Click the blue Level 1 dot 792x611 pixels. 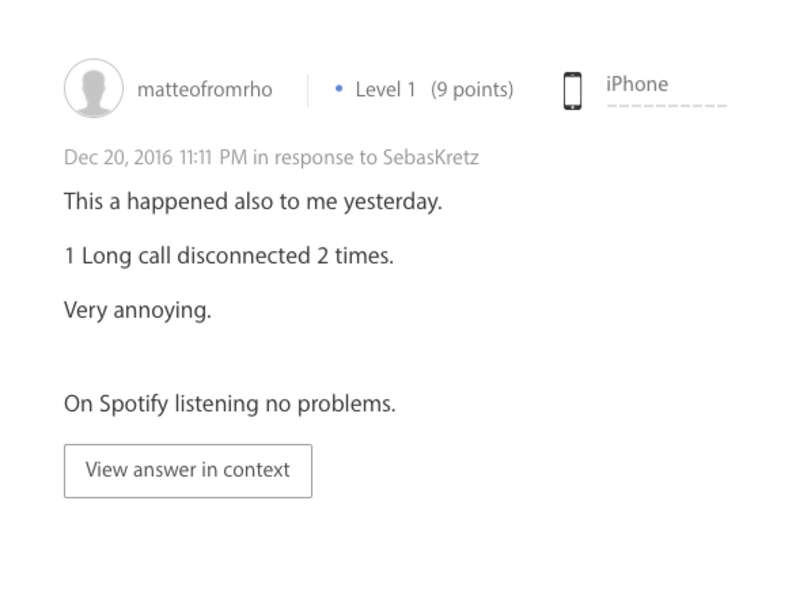point(340,90)
